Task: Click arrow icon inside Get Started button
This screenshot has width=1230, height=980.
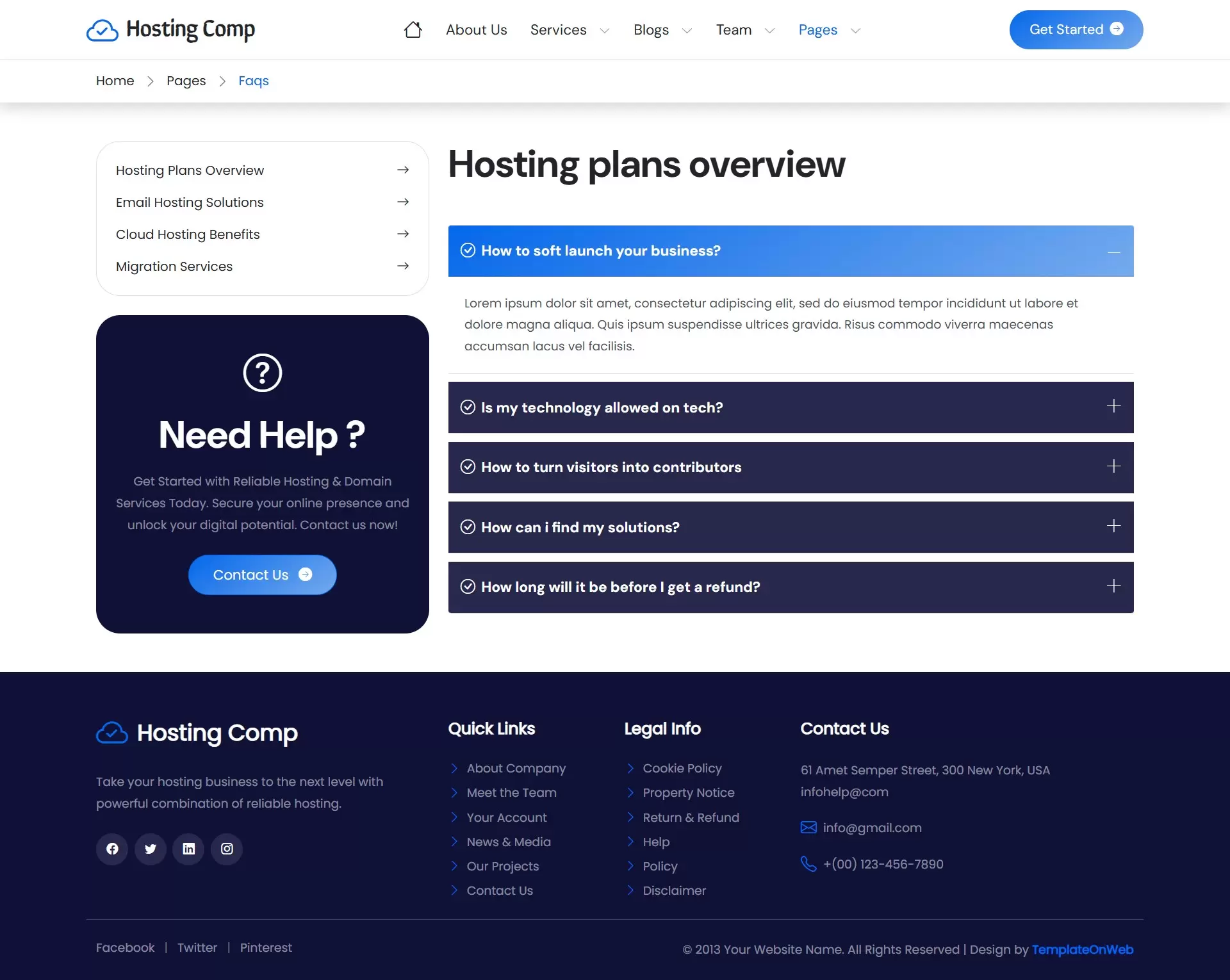Action: pos(1117,29)
